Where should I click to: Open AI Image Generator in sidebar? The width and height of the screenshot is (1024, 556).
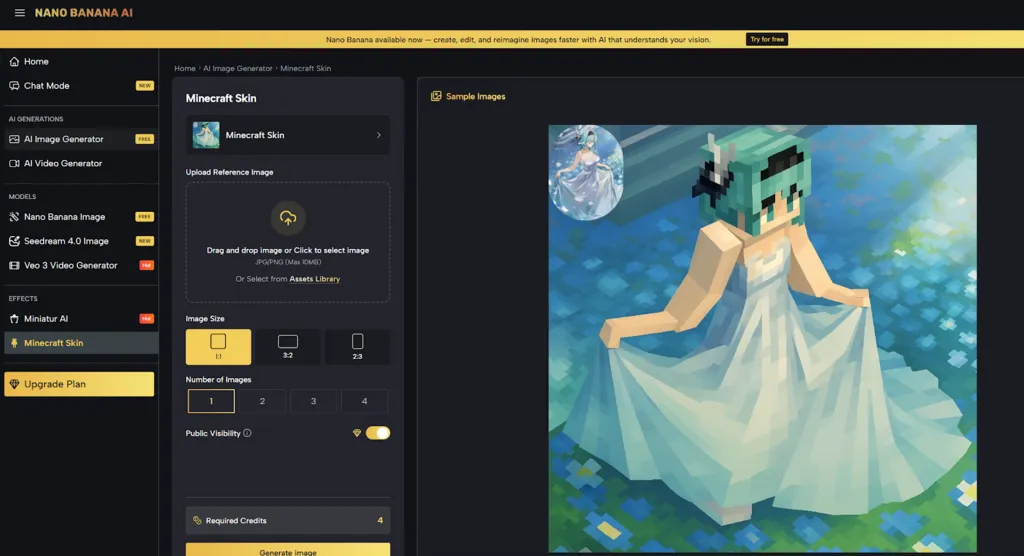pos(80,139)
